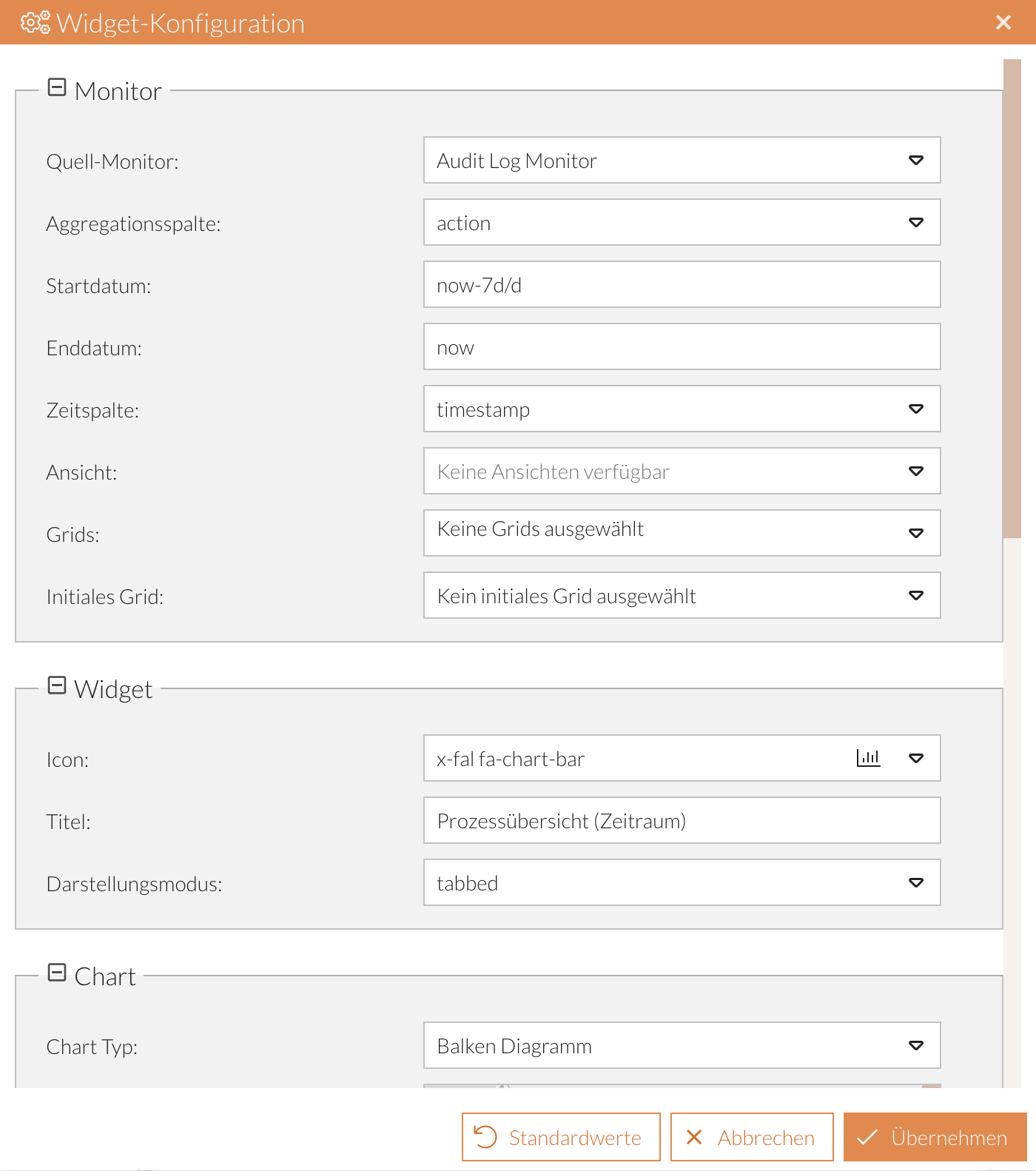This screenshot has width=1036, height=1171.
Task: Close the Widget-Konfiguration dialog
Action: (1003, 23)
